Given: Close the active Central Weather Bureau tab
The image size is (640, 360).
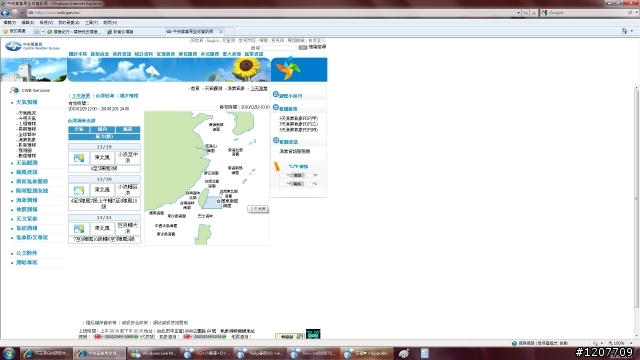Looking at the screenshot, I should point(221,31).
